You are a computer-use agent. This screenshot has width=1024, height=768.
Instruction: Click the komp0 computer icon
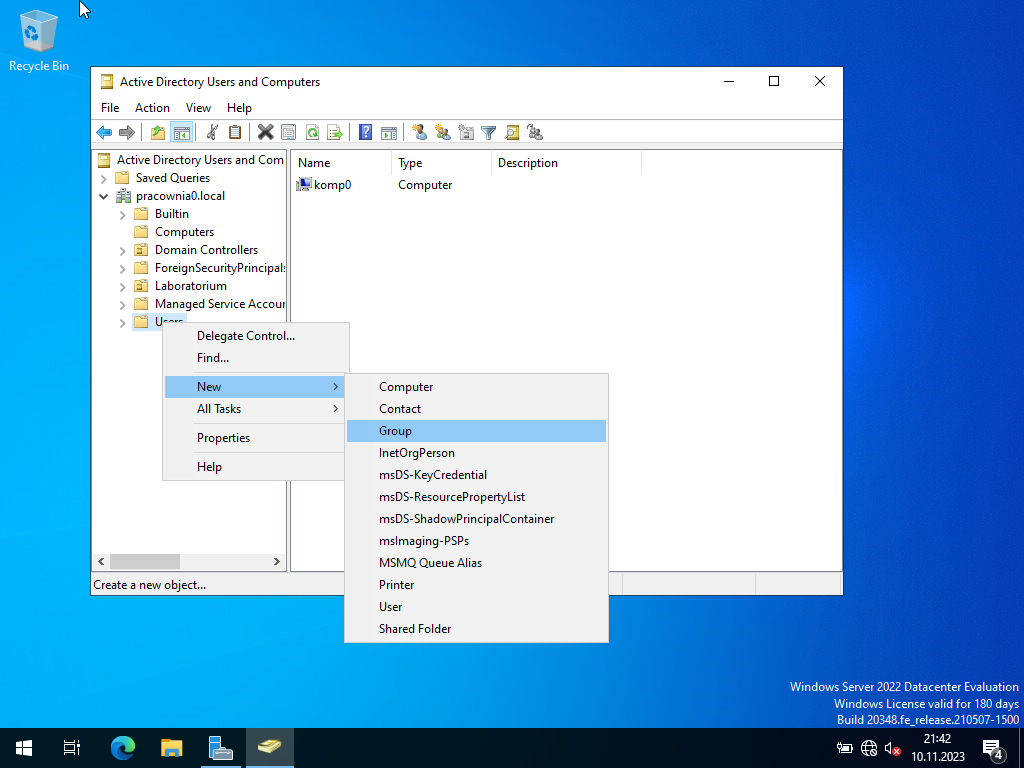(x=304, y=185)
